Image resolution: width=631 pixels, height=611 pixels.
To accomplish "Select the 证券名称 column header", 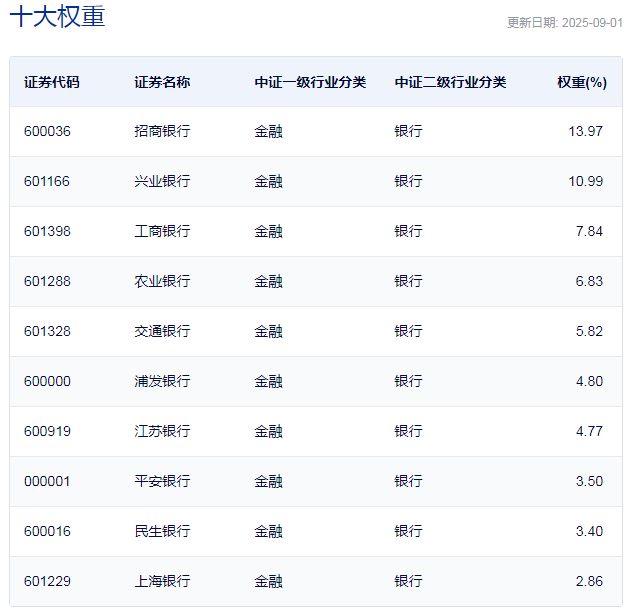I will pyautogui.click(x=162, y=82).
